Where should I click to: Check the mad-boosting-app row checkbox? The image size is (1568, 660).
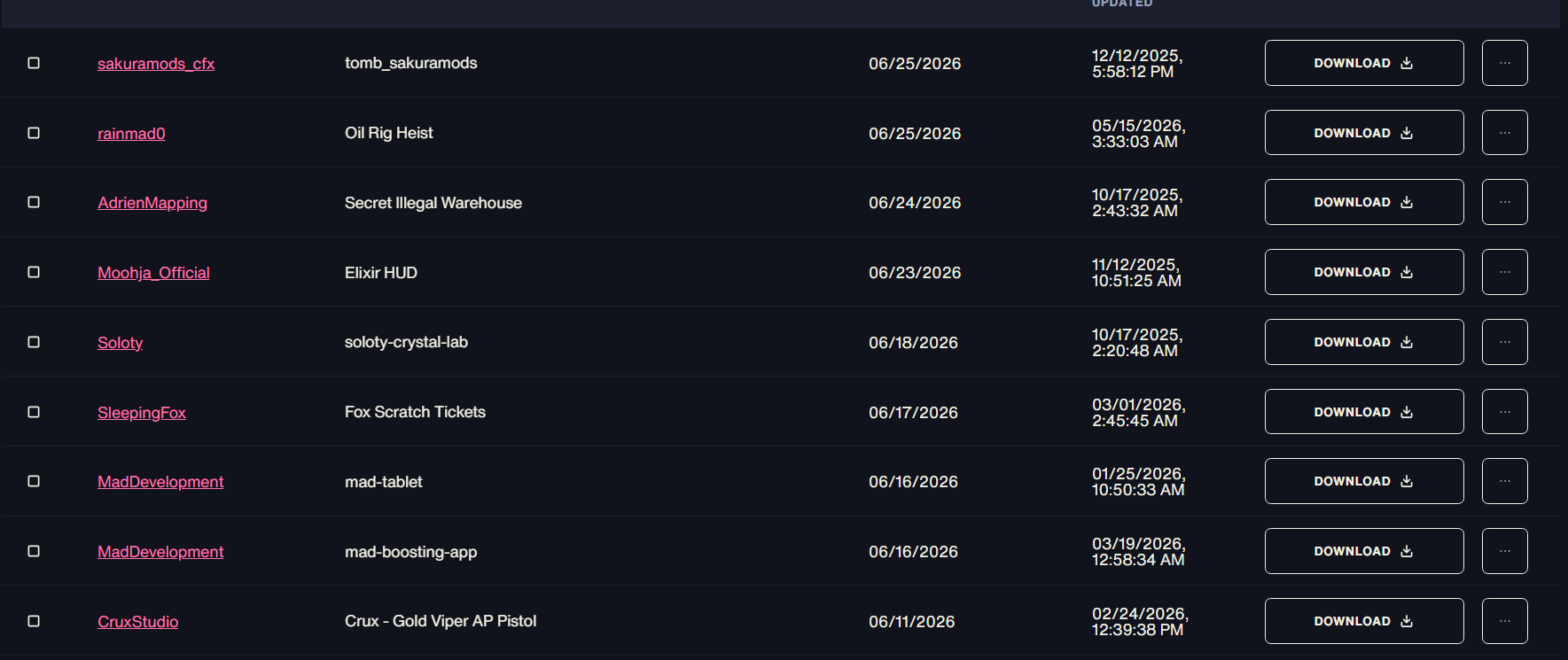34,551
